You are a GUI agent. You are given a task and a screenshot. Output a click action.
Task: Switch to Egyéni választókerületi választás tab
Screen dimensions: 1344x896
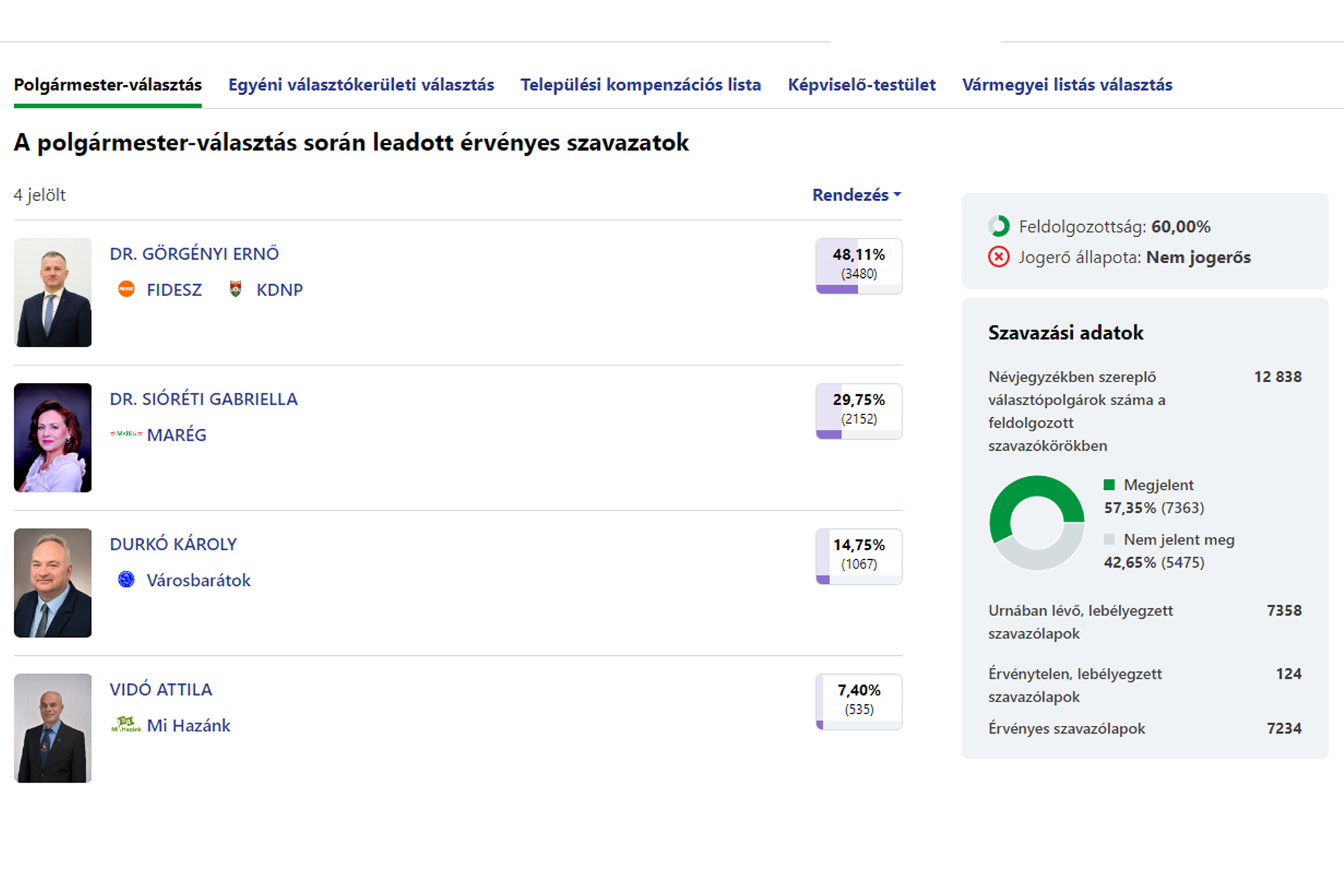(361, 85)
